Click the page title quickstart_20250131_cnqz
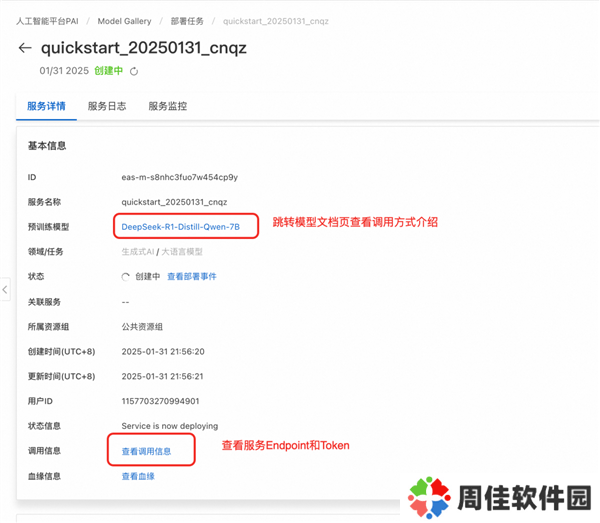The image size is (600, 523). (x=144, y=48)
